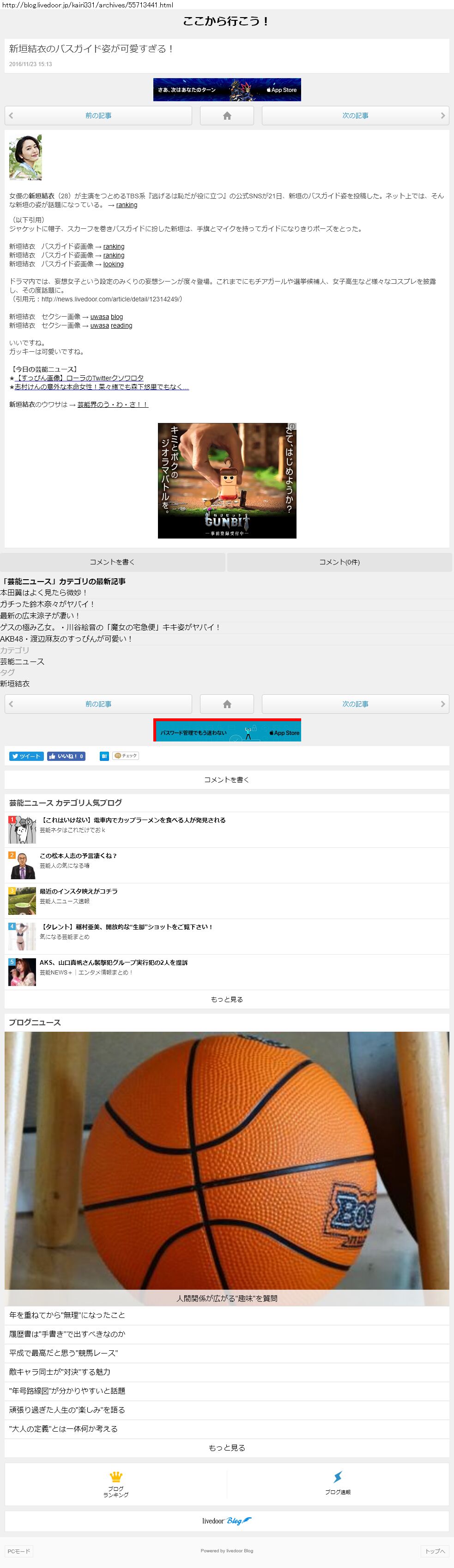Expand もっと見る under the popular blogs list
This screenshot has width=454, height=1568.
[x=227, y=999]
